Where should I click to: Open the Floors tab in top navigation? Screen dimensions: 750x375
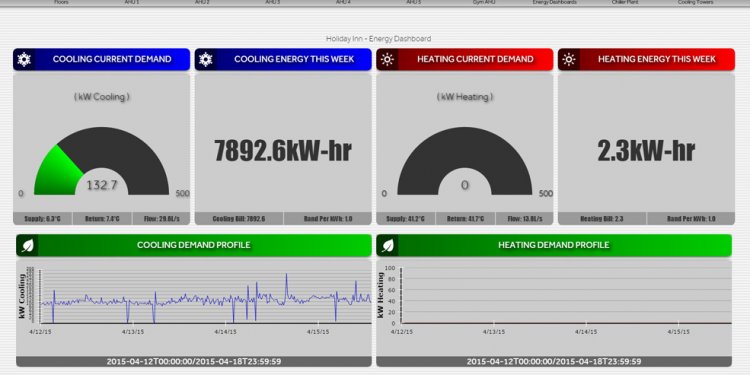click(x=61, y=2)
